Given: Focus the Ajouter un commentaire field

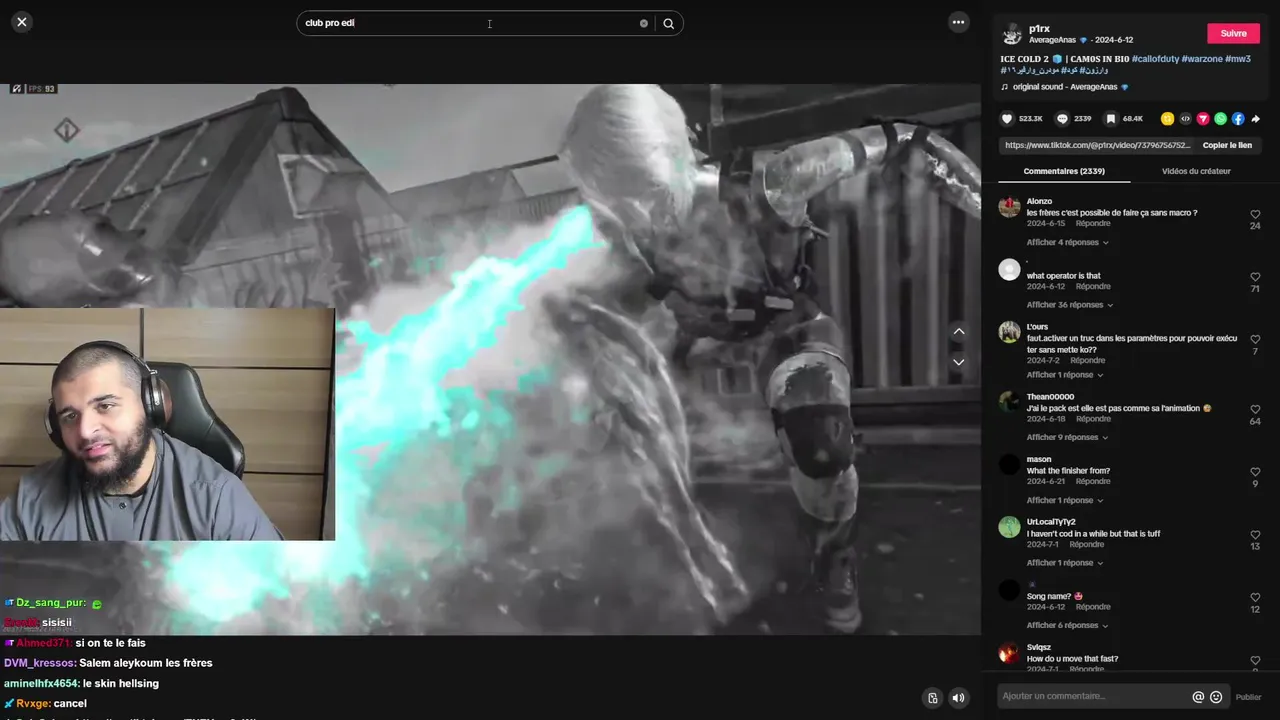Looking at the screenshot, I should [x=1090, y=696].
